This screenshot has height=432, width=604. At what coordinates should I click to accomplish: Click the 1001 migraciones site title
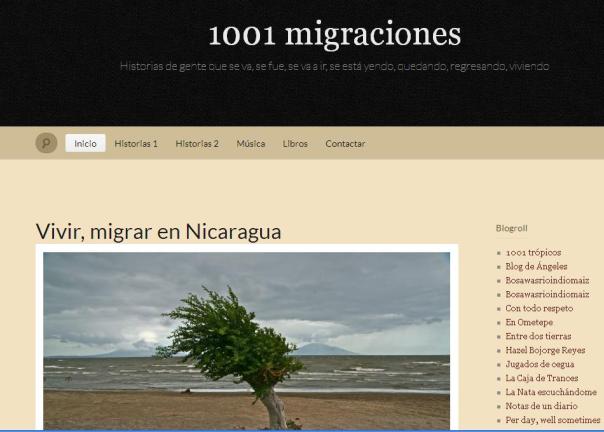(x=334, y=35)
